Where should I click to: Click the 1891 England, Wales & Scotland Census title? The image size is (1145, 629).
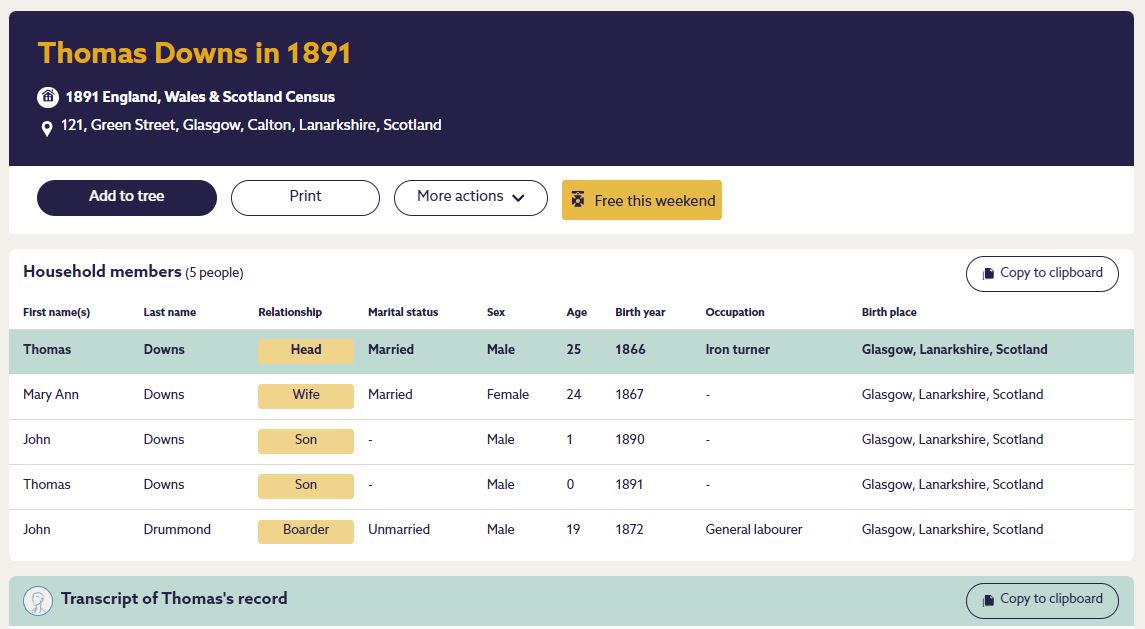tap(200, 97)
